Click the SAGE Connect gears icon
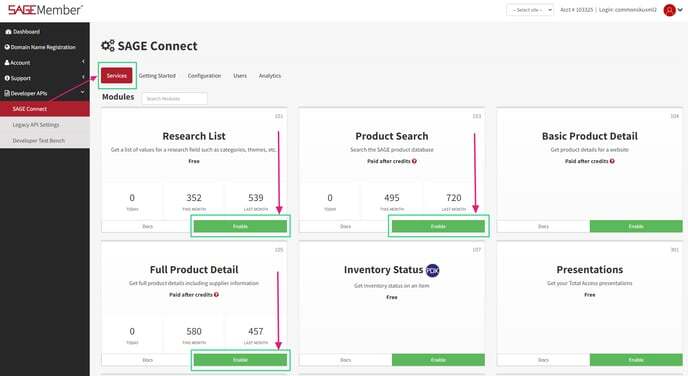This screenshot has height=376, width=688. click(x=108, y=46)
